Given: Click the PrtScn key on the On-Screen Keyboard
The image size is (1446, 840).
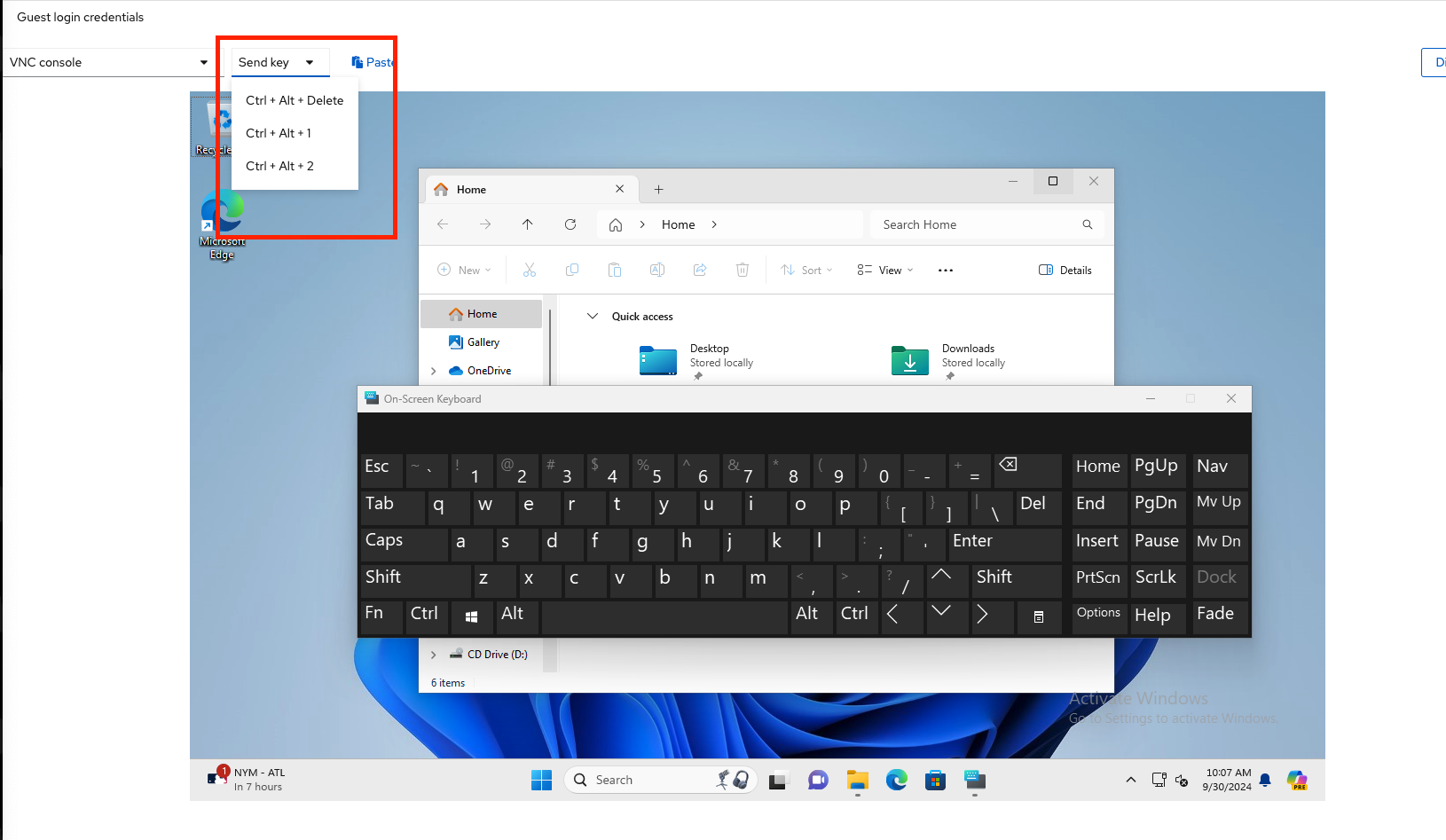Looking at the screenshot, I should [1099, 580].
